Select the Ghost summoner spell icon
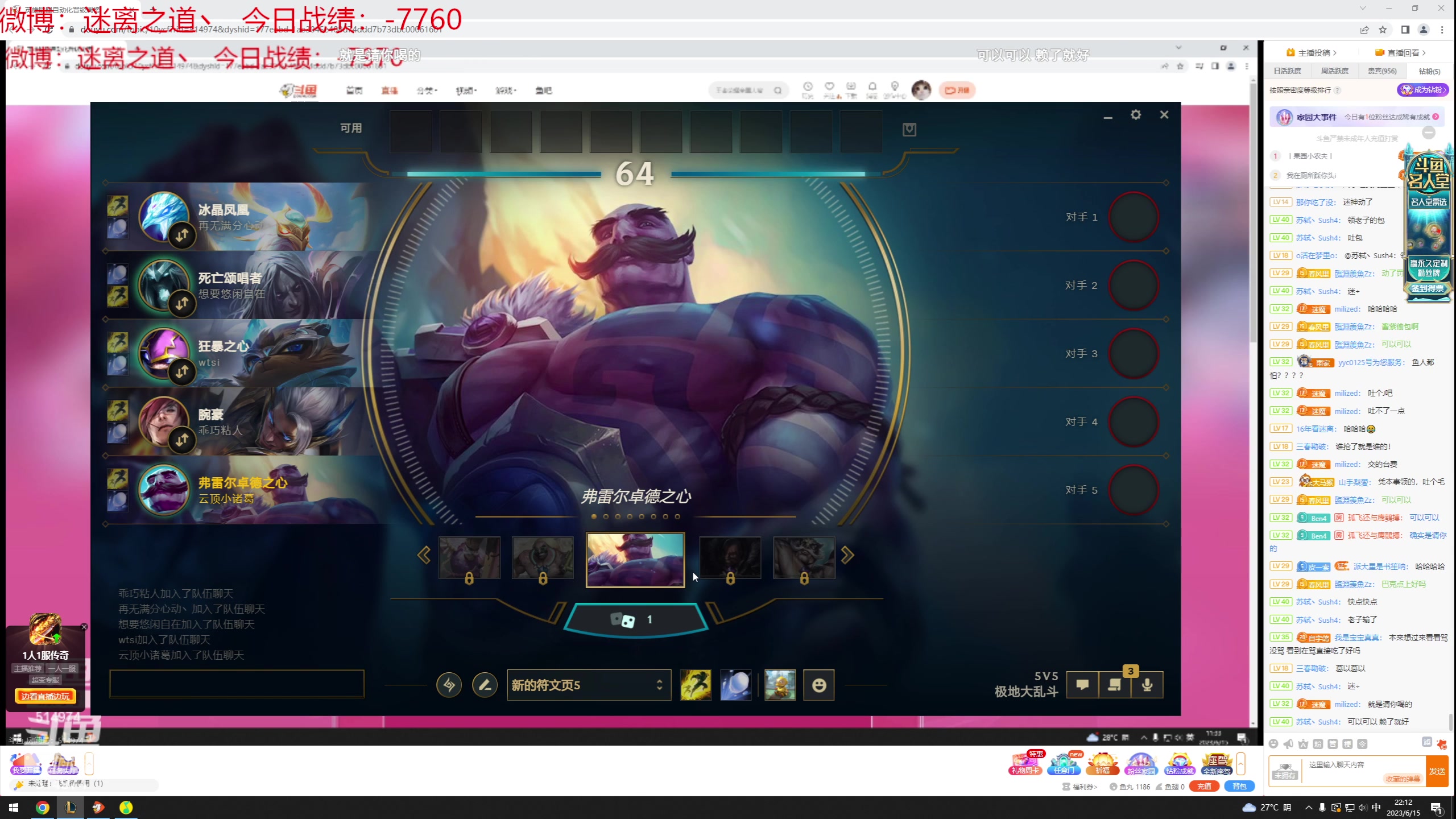 point(696,685)
